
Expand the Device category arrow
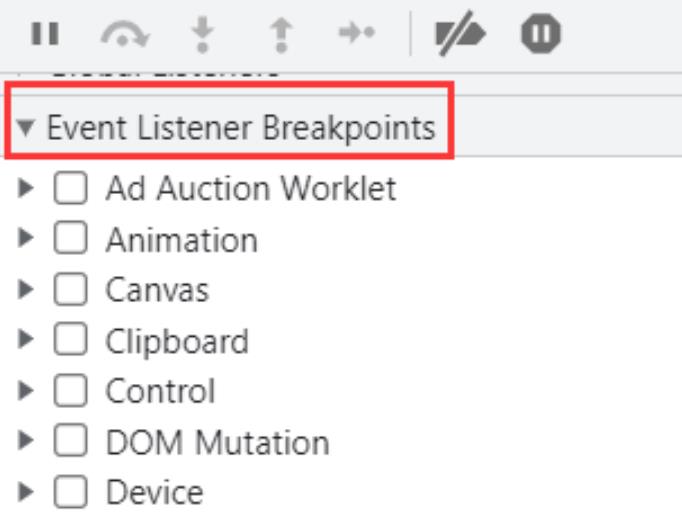[x=27, y=492]
